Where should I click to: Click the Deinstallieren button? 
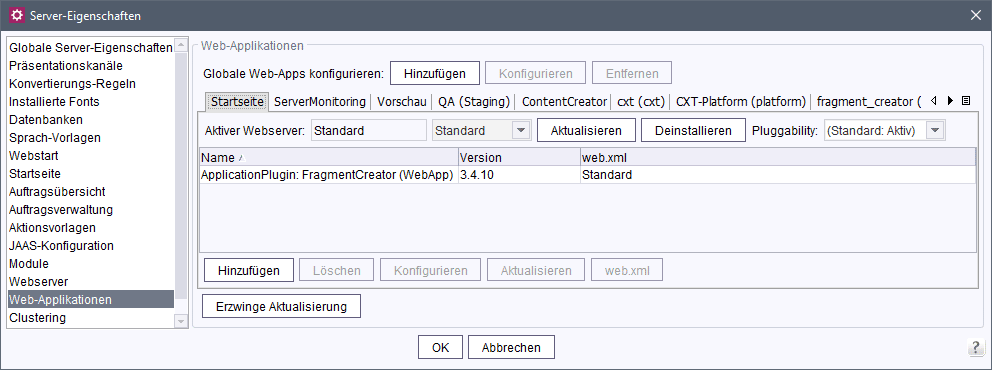693,131
